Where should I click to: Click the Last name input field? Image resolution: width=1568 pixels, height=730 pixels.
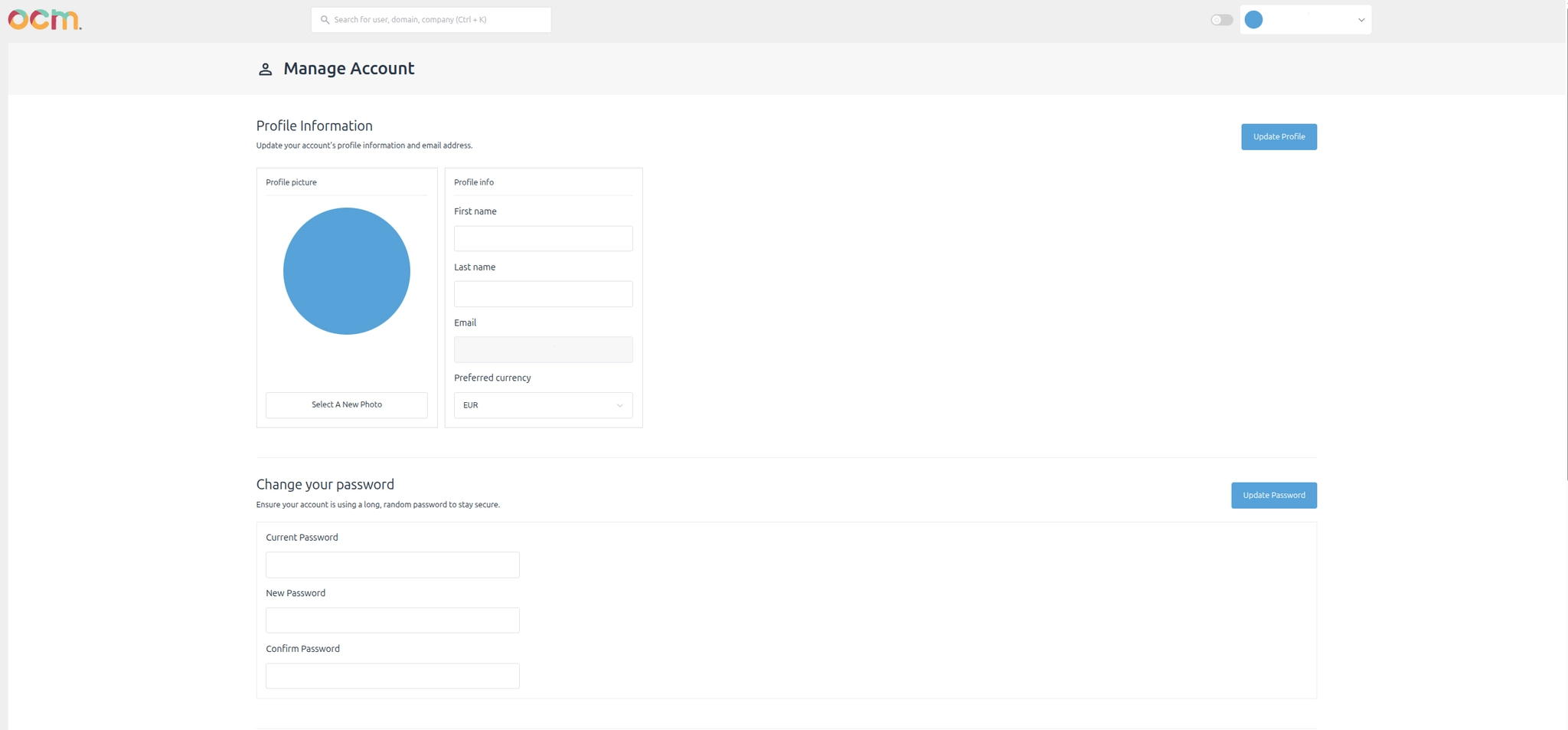(x=543, y=293)
